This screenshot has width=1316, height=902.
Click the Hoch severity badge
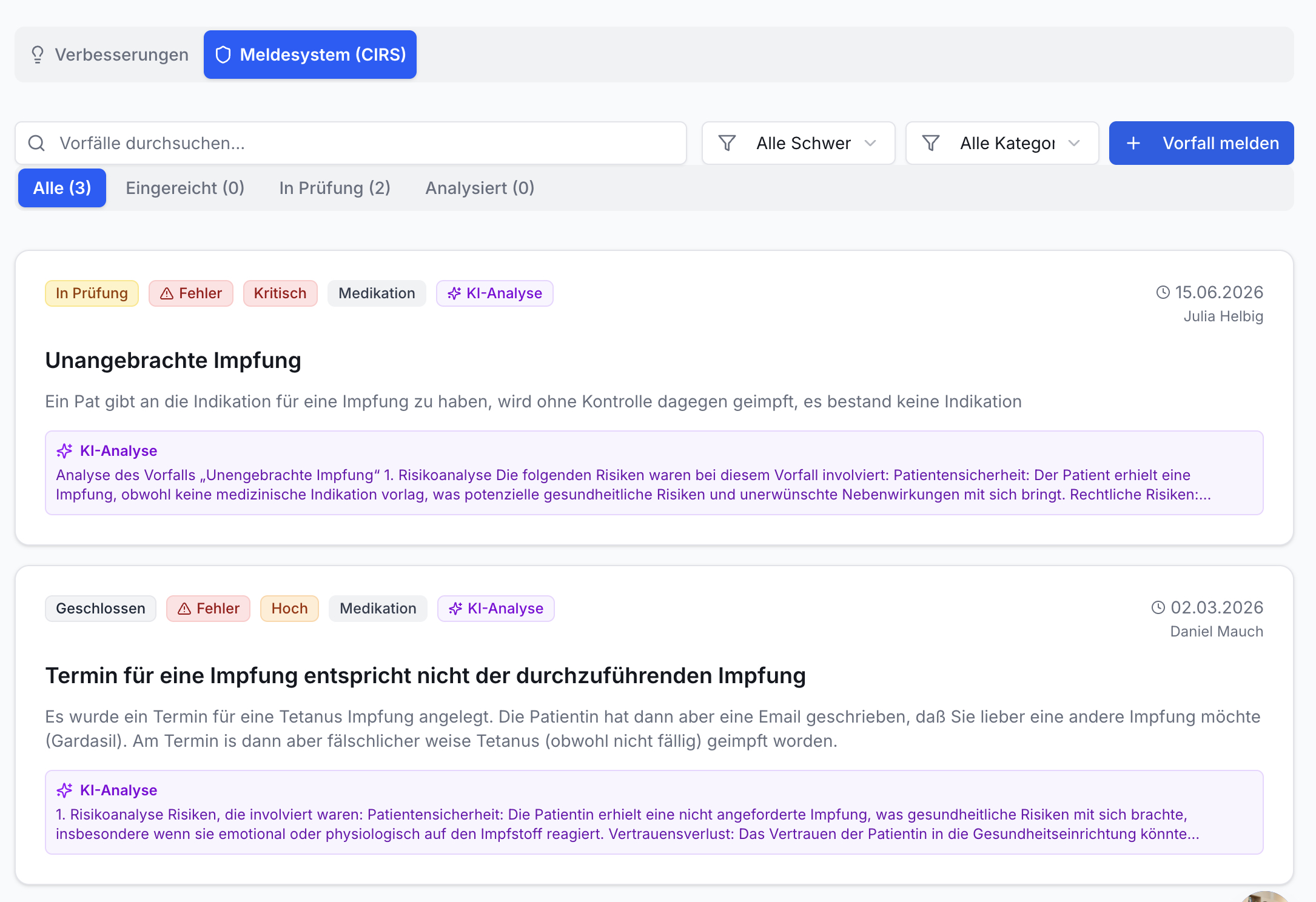(x=289, y=609)
